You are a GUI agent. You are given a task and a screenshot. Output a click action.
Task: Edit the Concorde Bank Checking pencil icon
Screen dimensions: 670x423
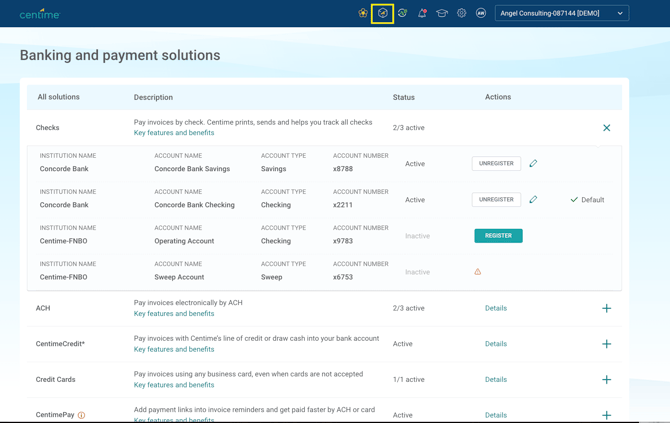(533, 200)
